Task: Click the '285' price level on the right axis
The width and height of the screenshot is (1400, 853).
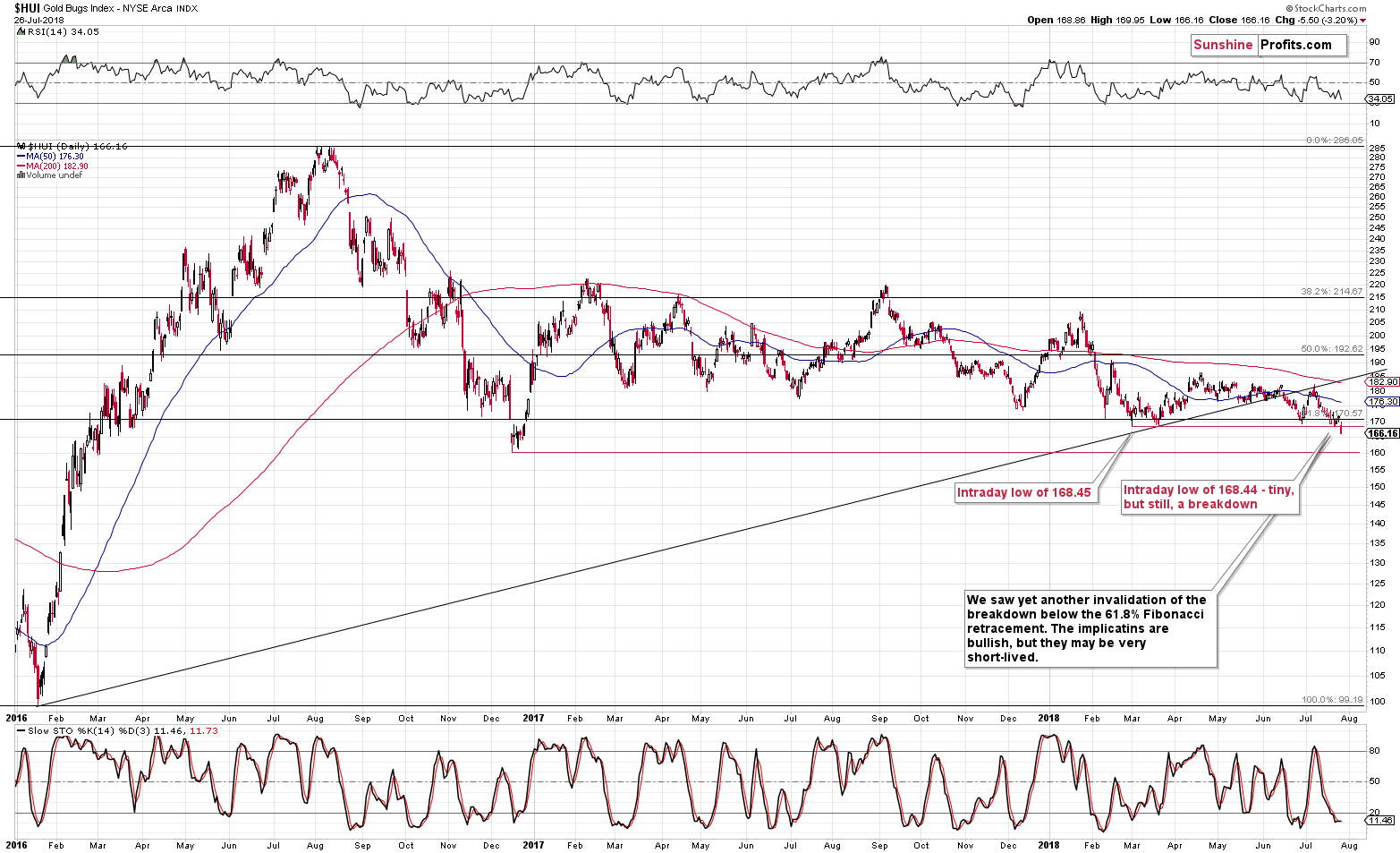Action: (x=1377, y=149)
